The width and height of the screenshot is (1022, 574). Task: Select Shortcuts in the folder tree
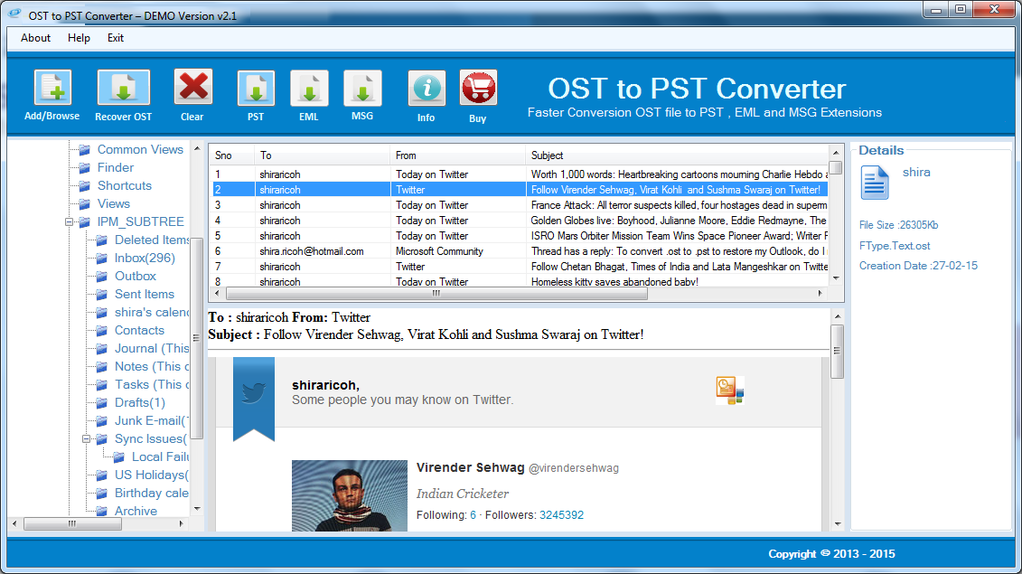pyautogui.click(x=124, y=186)
